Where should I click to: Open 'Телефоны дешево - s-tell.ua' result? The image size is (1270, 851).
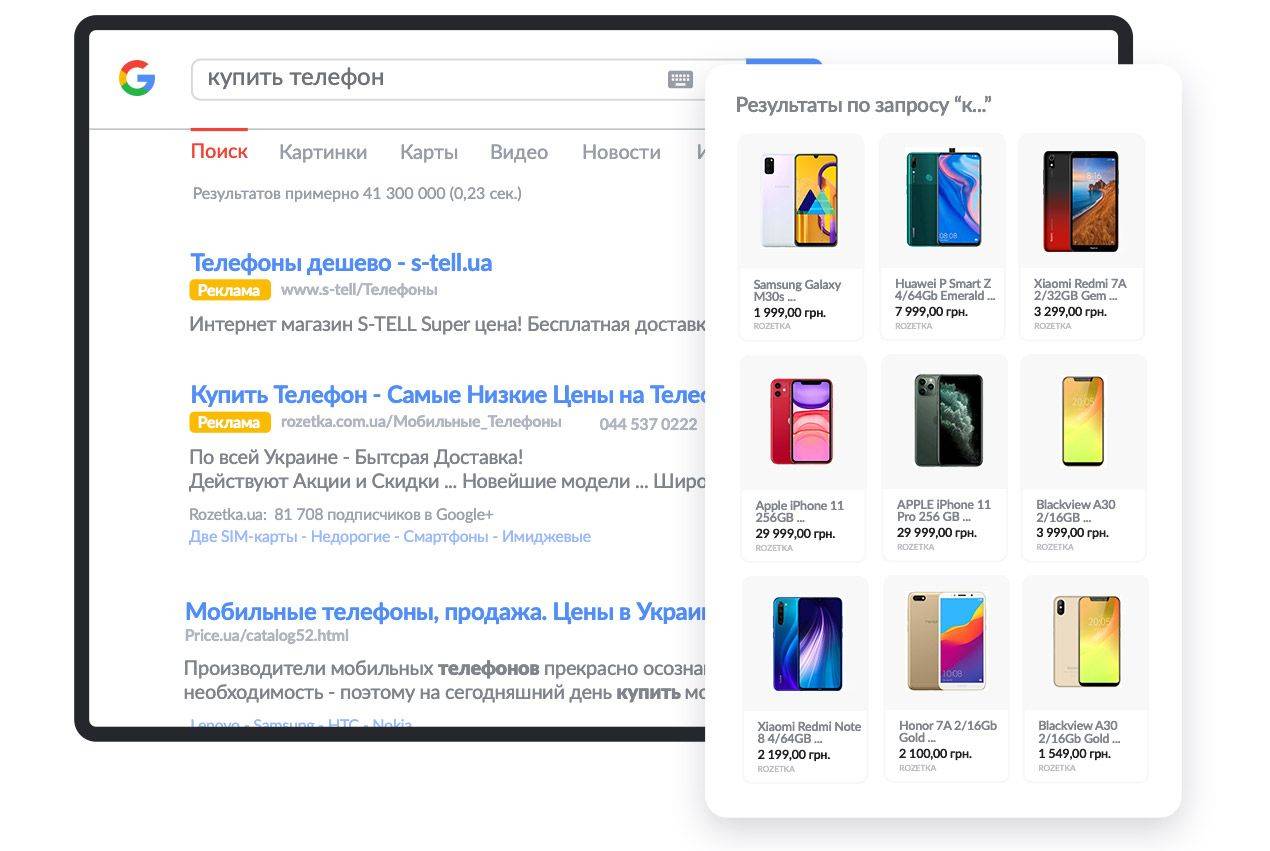click(x=341, y=263)
